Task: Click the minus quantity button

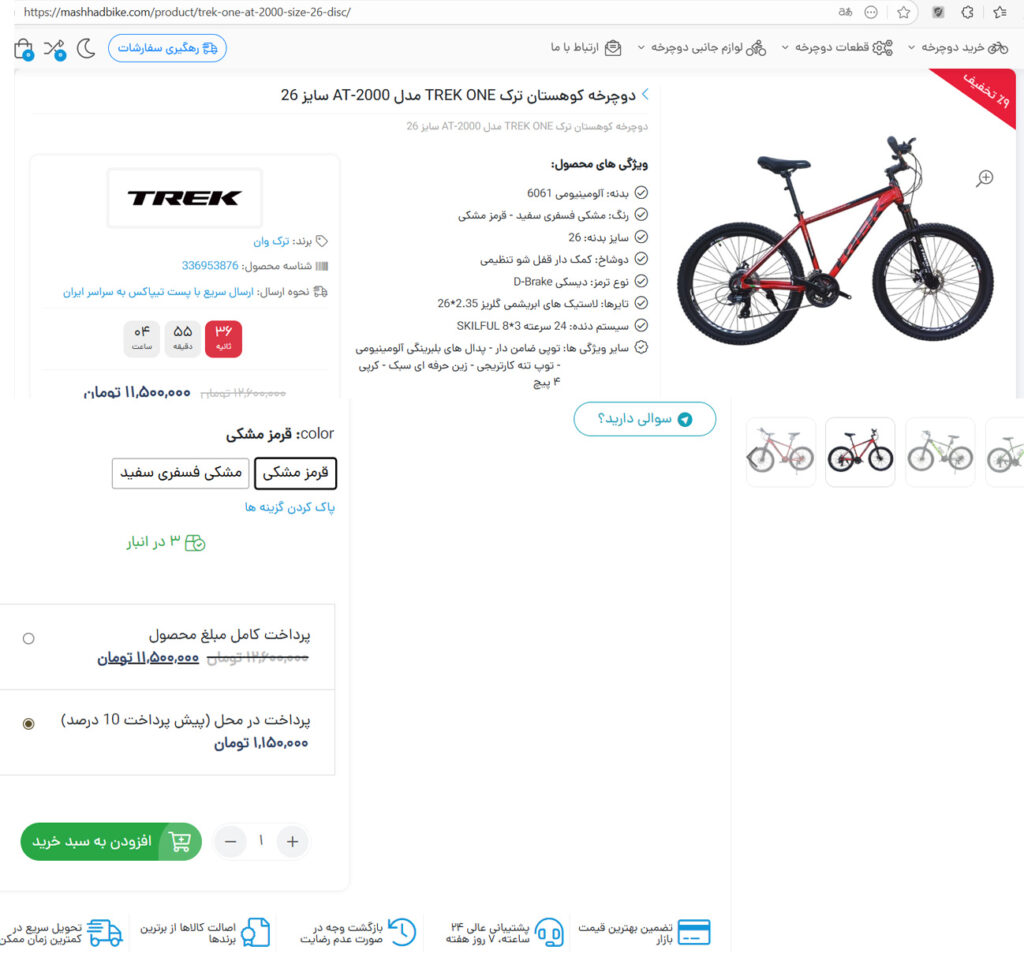Action: (231, 842)
